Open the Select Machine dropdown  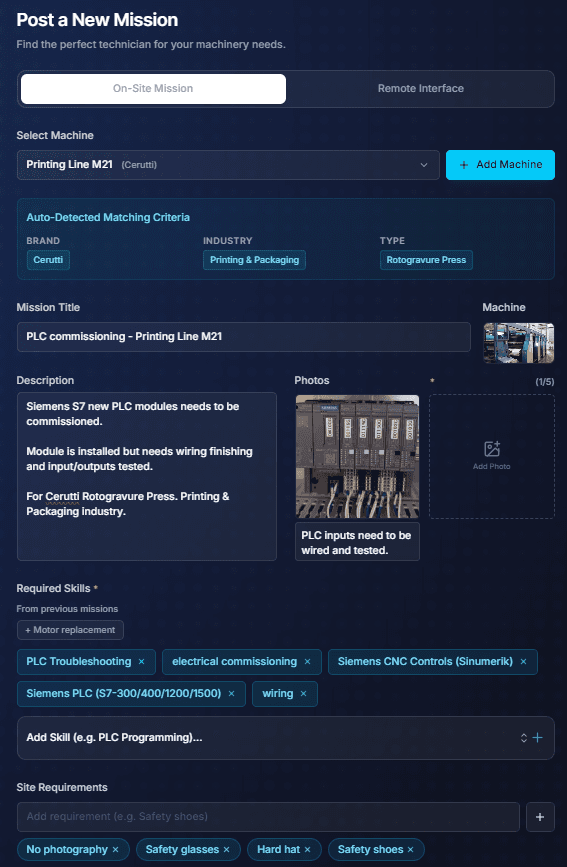pos(228,165)
